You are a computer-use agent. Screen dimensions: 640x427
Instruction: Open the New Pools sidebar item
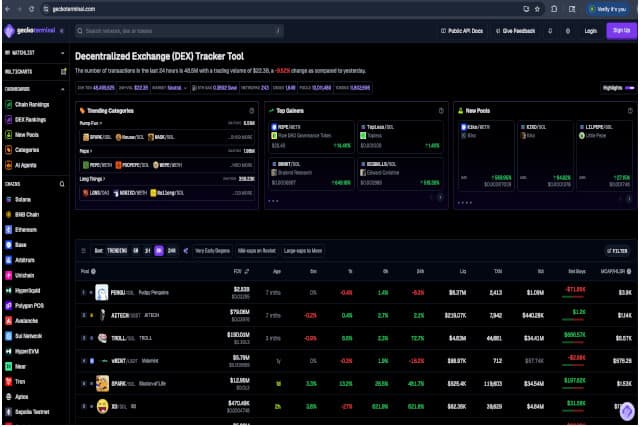28,134
